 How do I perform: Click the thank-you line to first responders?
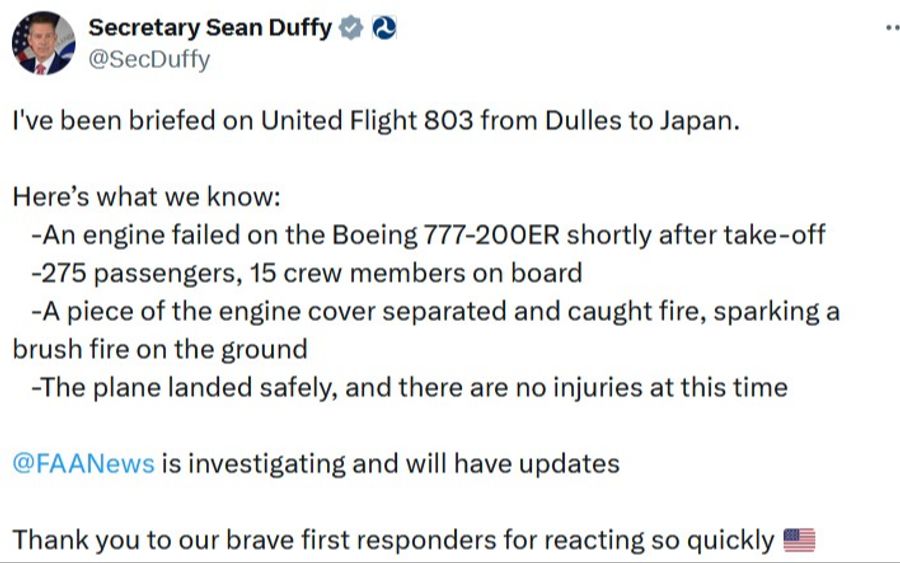coord(393,541)
